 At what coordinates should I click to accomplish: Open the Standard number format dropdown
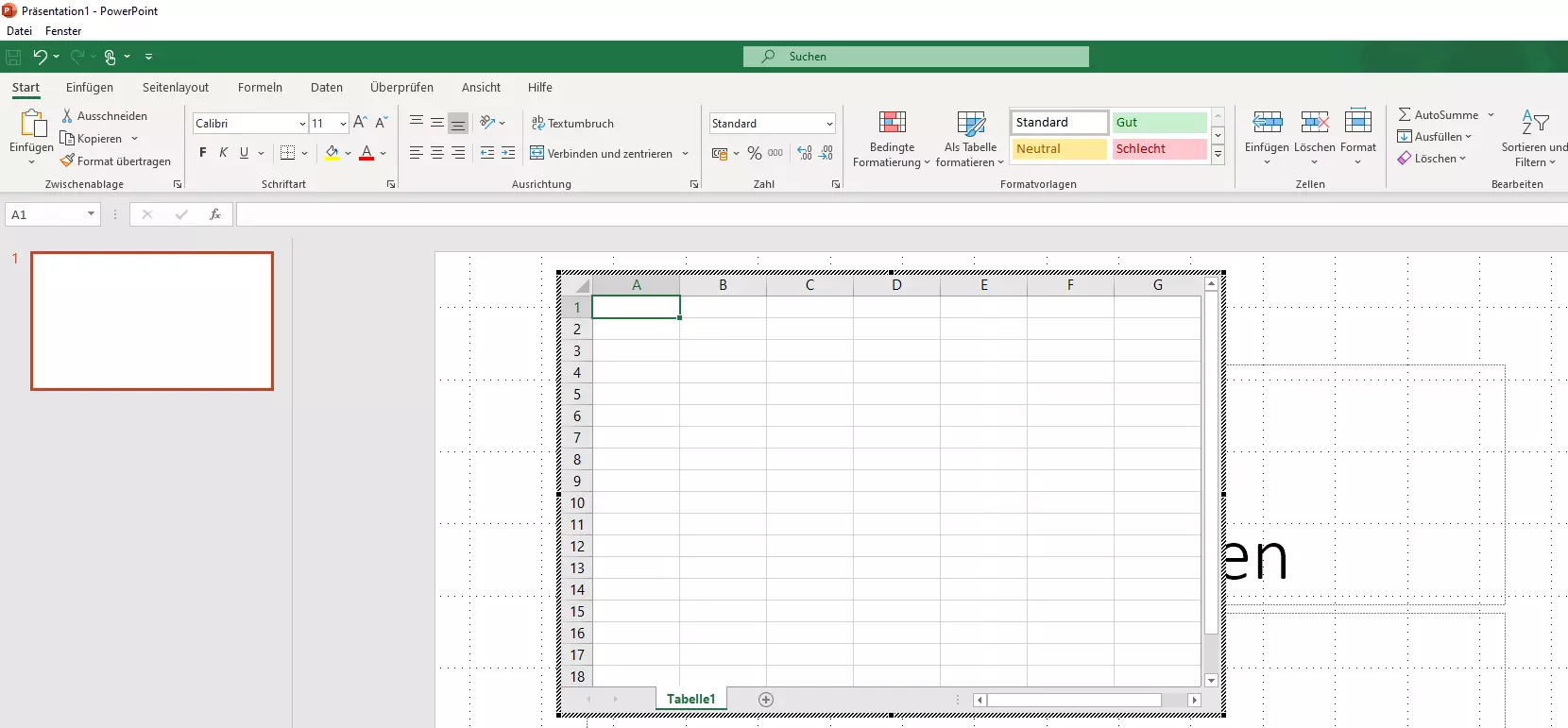[829, 124]
